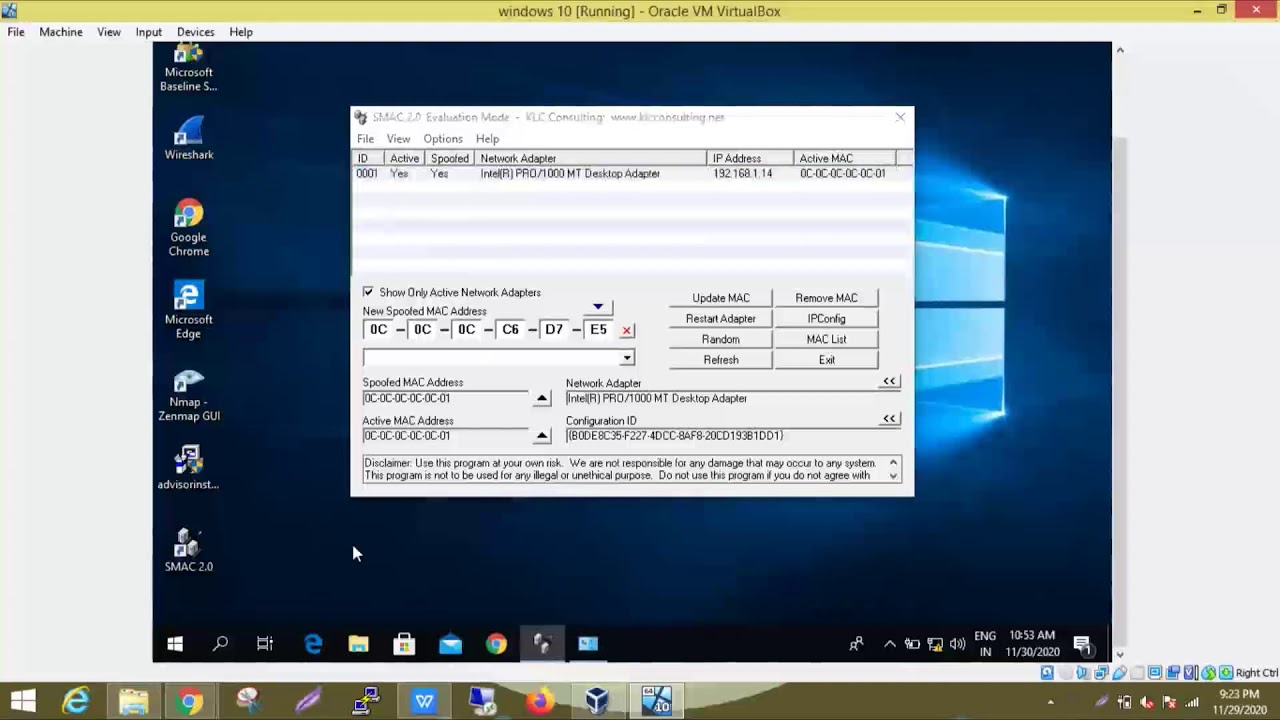Click the Update MAC button
Viewport: 1280px width, 720px height.
[721, 298]
